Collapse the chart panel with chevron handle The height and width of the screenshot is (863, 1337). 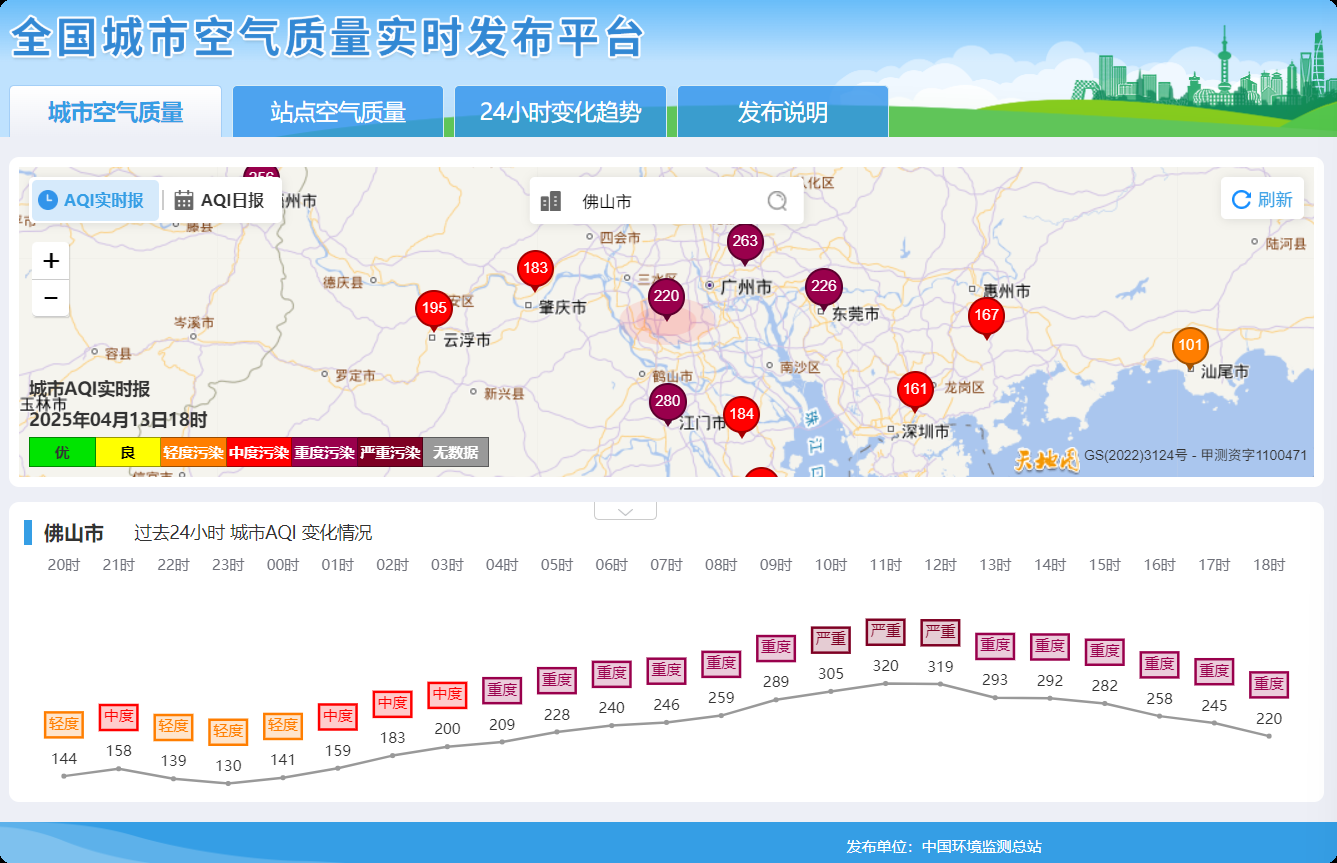(x=626, y=511)
